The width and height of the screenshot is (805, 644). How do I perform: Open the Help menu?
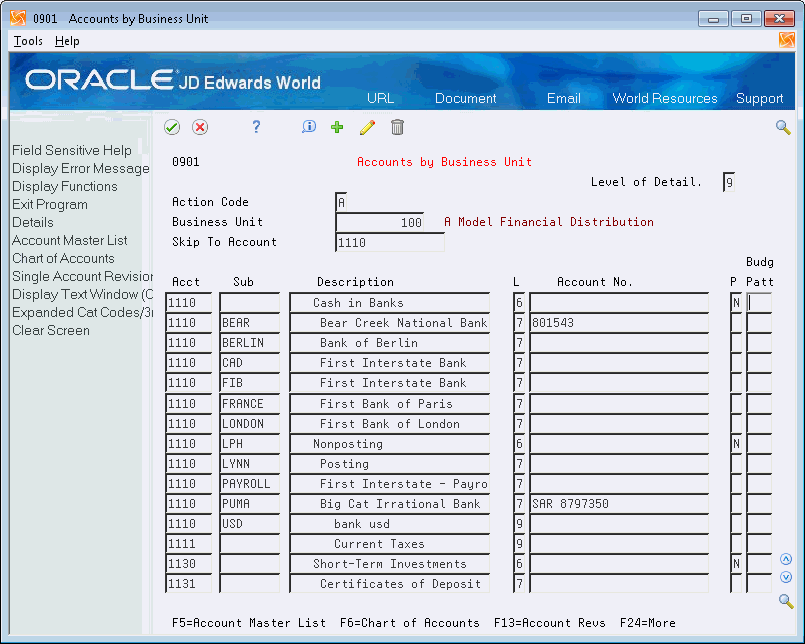[x=67, y=41]
